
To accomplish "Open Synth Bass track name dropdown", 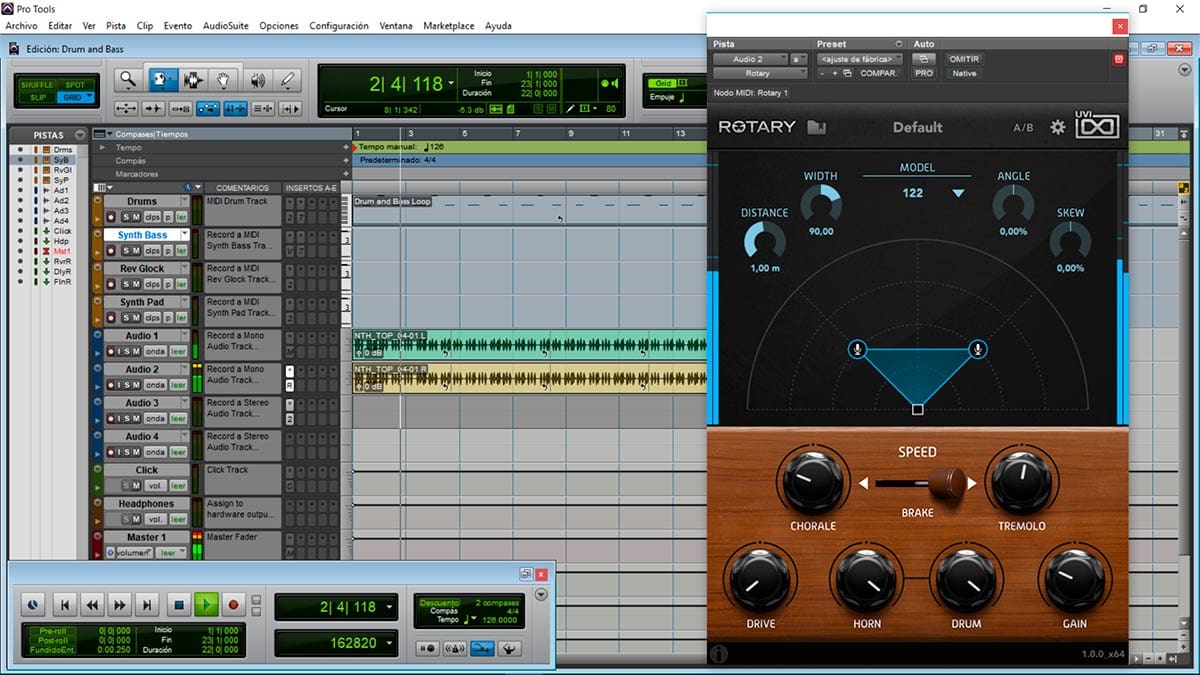I will point(185,235).
